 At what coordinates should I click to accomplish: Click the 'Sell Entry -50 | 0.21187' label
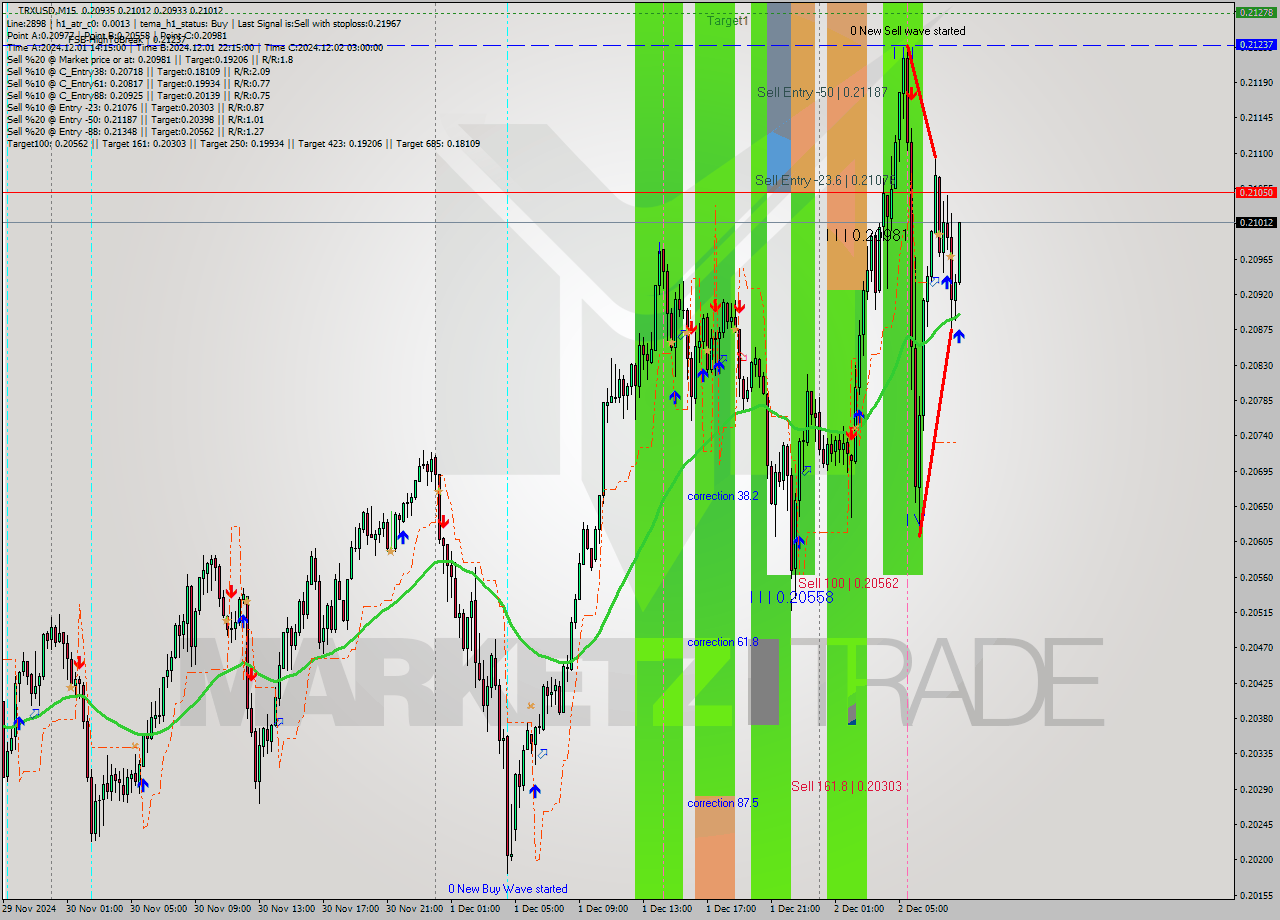click(822, 92)
